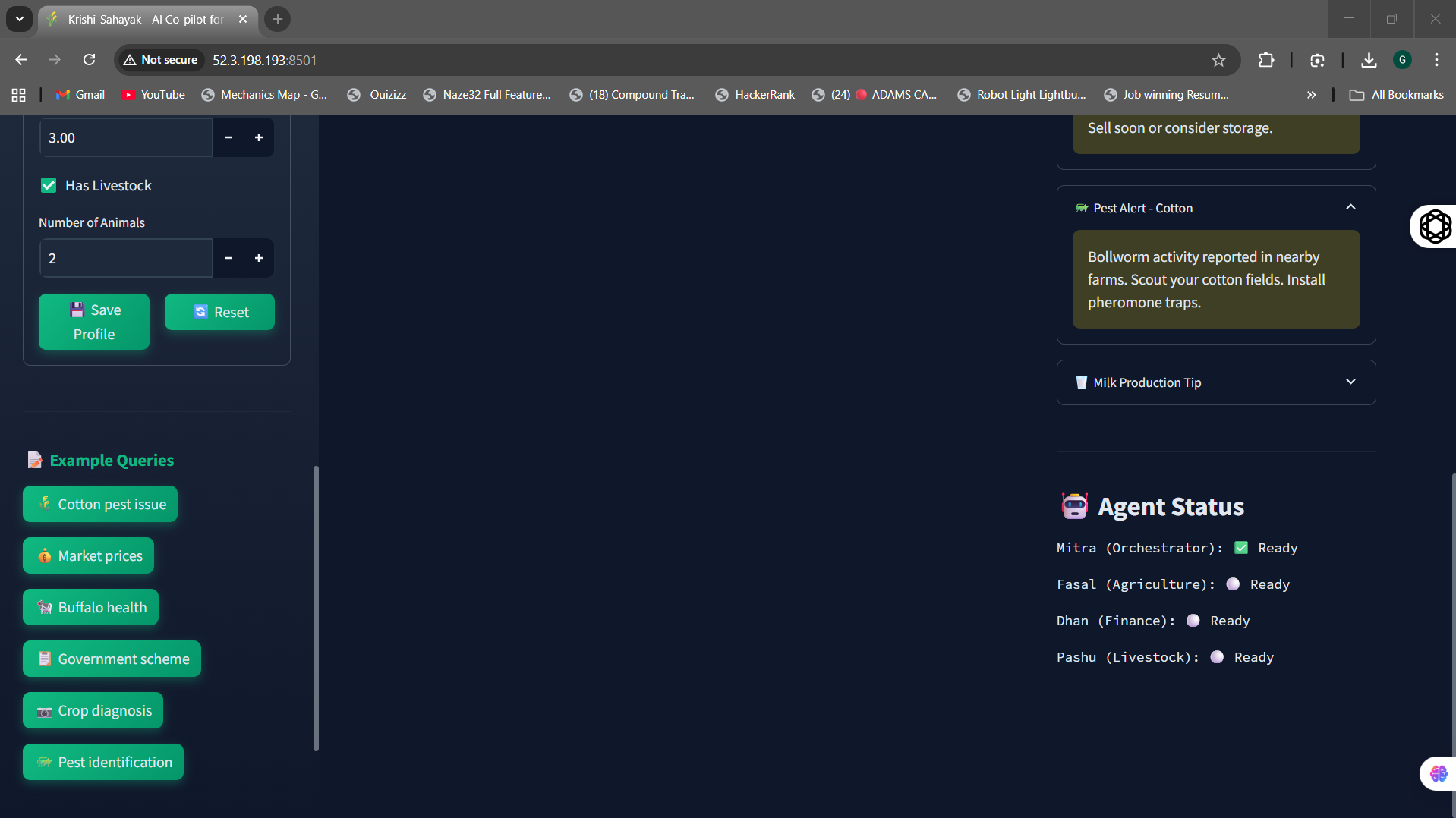
Task: Decrease Number of Animals with minus
Action: click(228, 258)
